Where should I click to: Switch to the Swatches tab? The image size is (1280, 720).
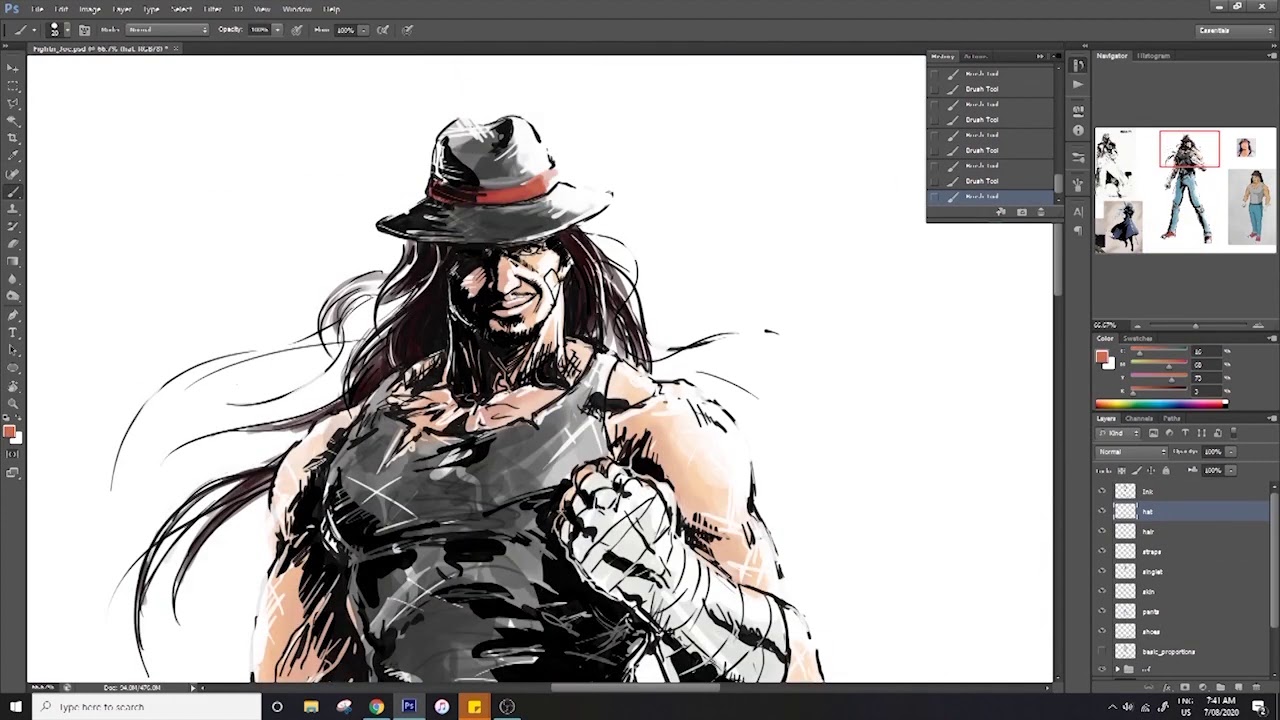(1138, 338)
